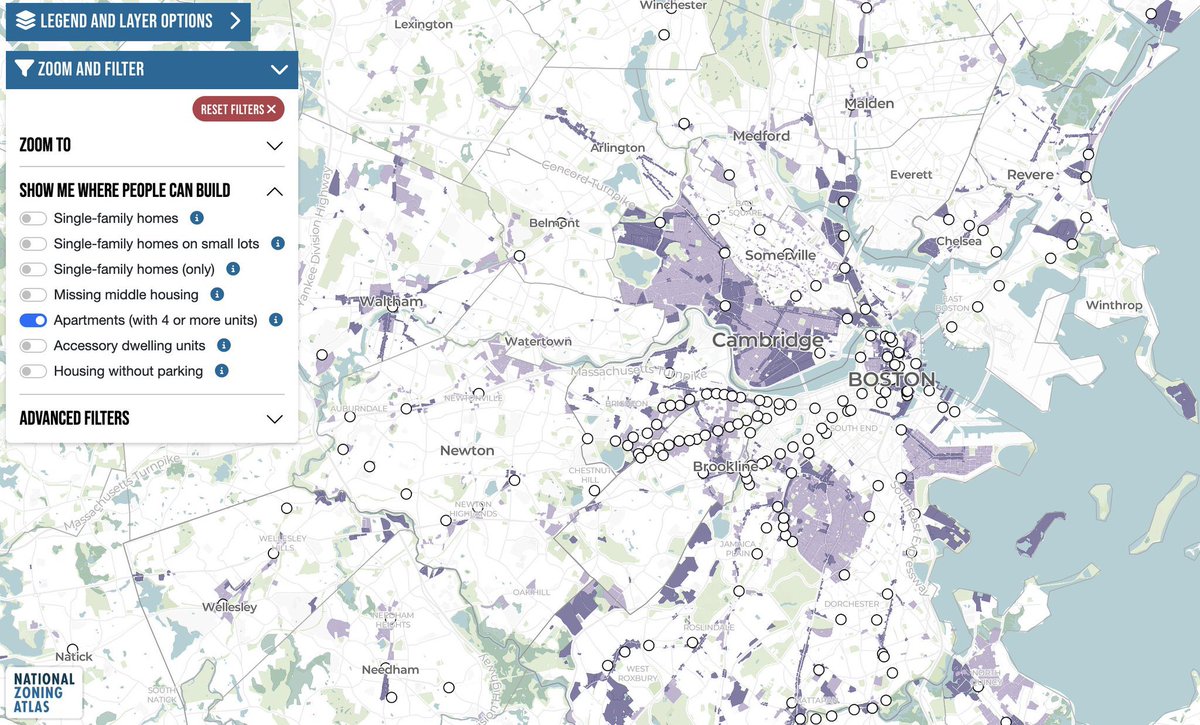Screen dimensions: 1200x725
Task: Click the station marker beside Newtonville
Action: pos(479,392)
